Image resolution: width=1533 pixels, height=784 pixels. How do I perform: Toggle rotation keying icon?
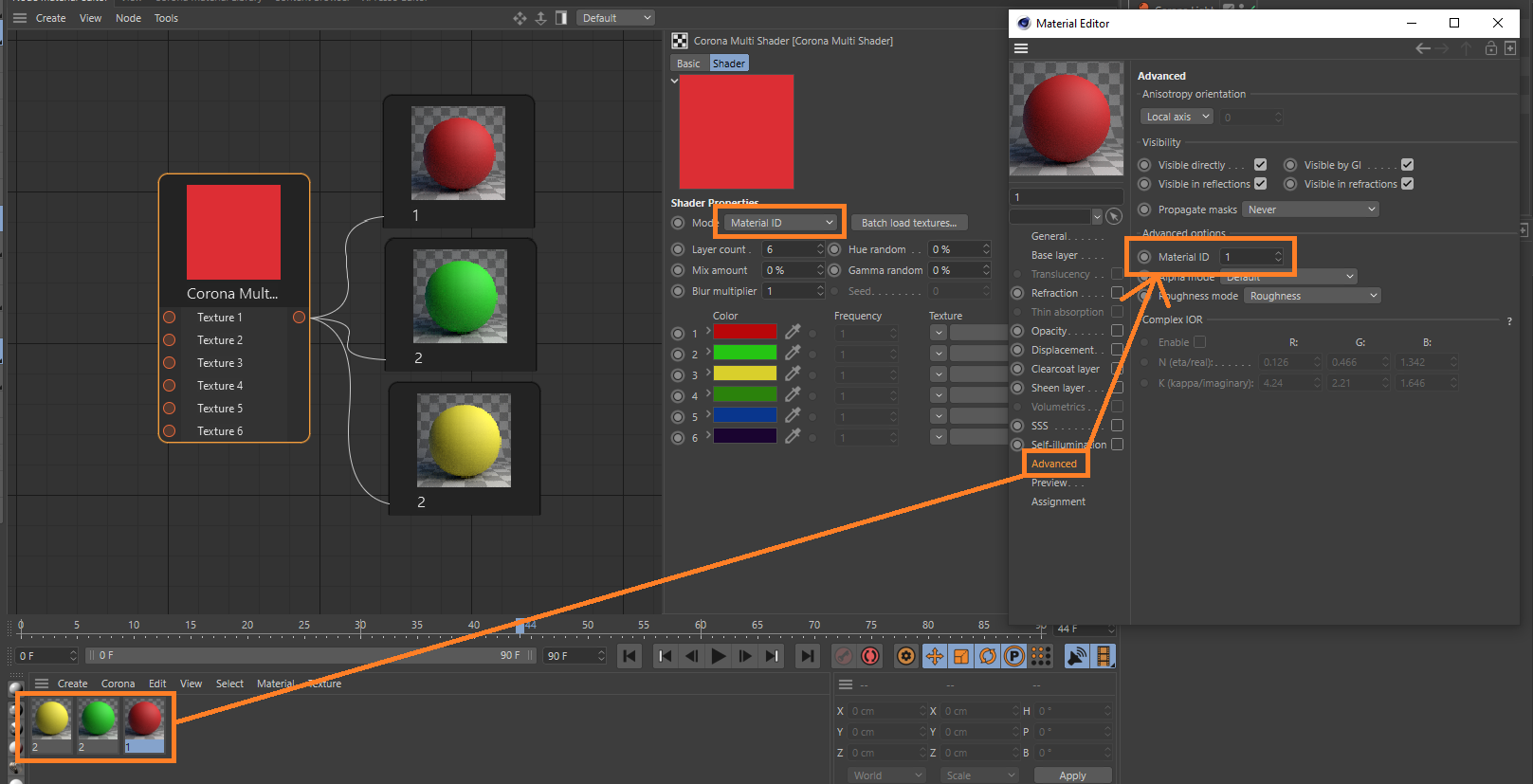pyautogui.click(x=988, y=656)
